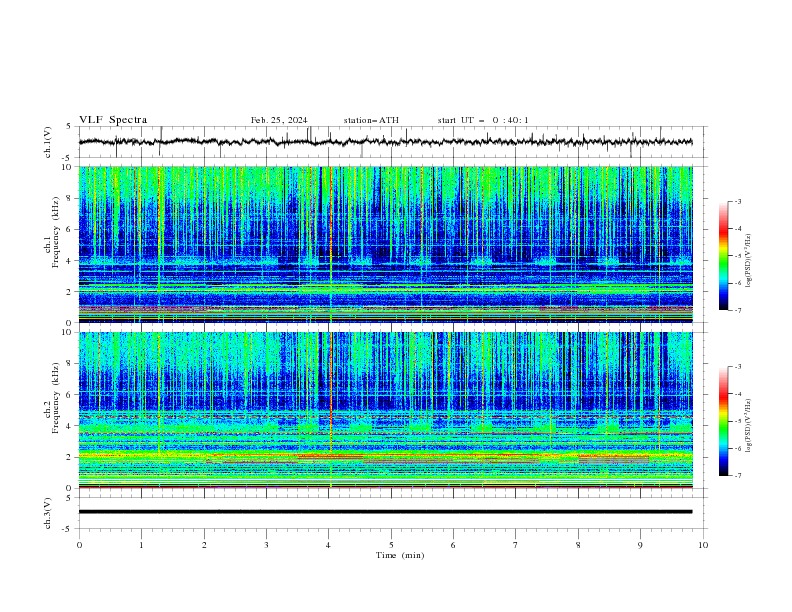Select the date text "Feb. 25, 2024"
The image size is (792, 612).
(279, 120)
